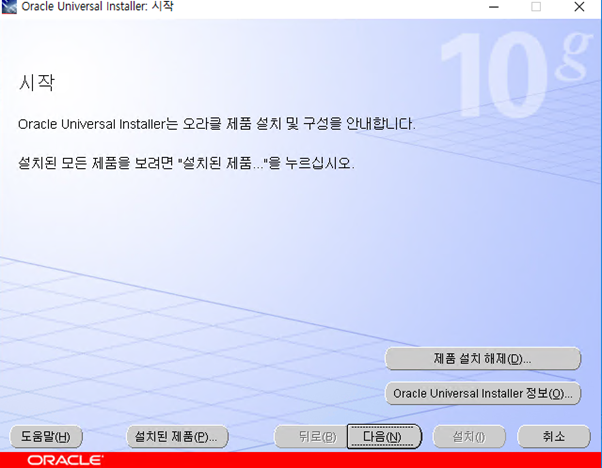Open 제품 설치 해제(D)... to deinstall products
The image size is (602, 468).
[x=483, y=359]
